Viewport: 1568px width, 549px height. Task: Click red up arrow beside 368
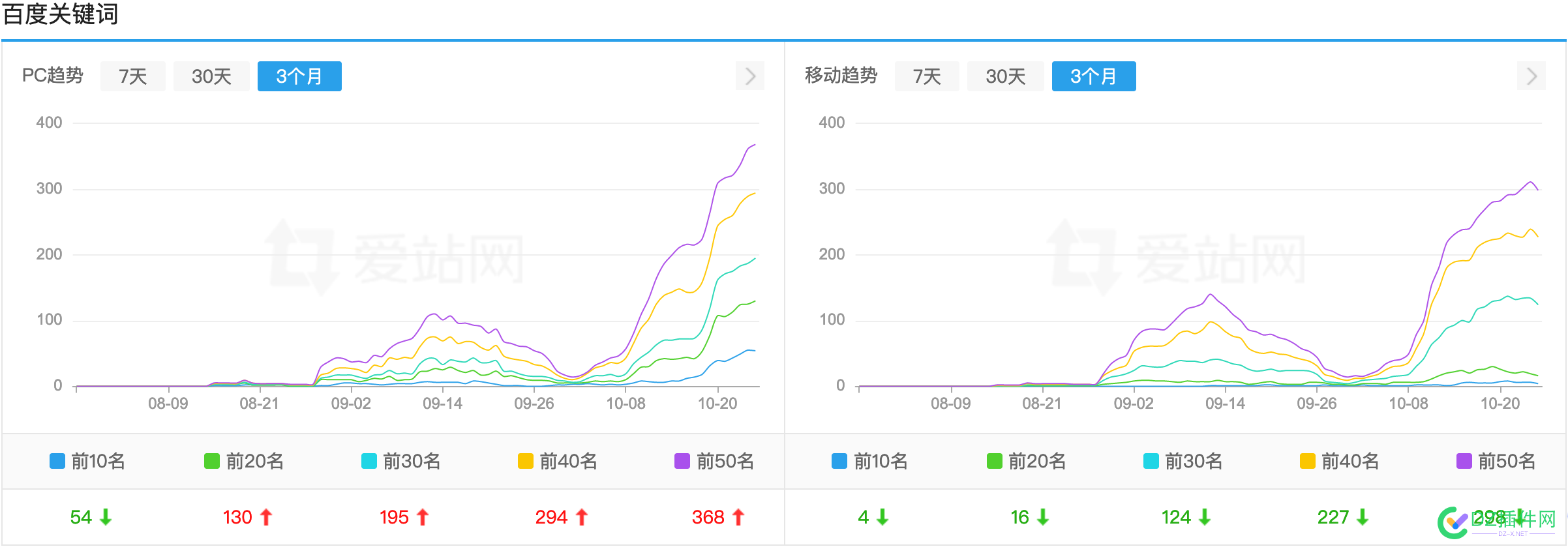coord(738,517)
